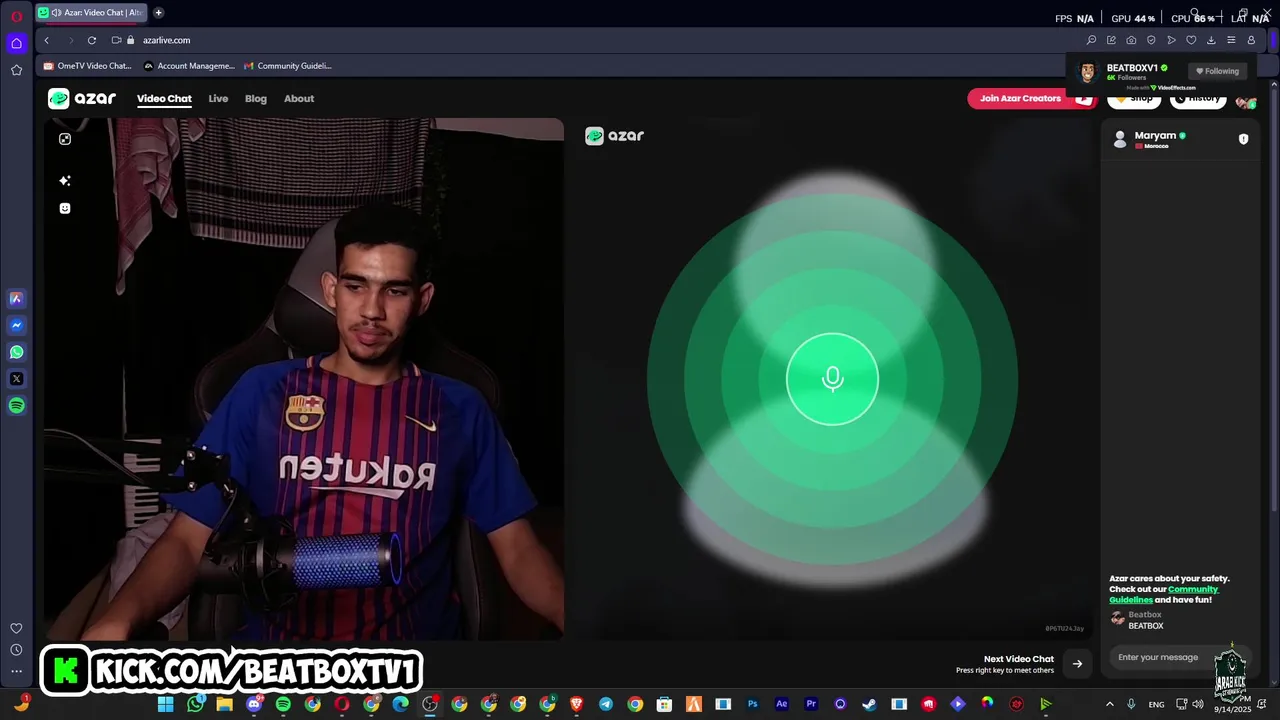The height and width of the screenshot is (720, 1280).
Task: Open After Effects from the taskbar
Action: pyautogui.click(x=782, y=704)
